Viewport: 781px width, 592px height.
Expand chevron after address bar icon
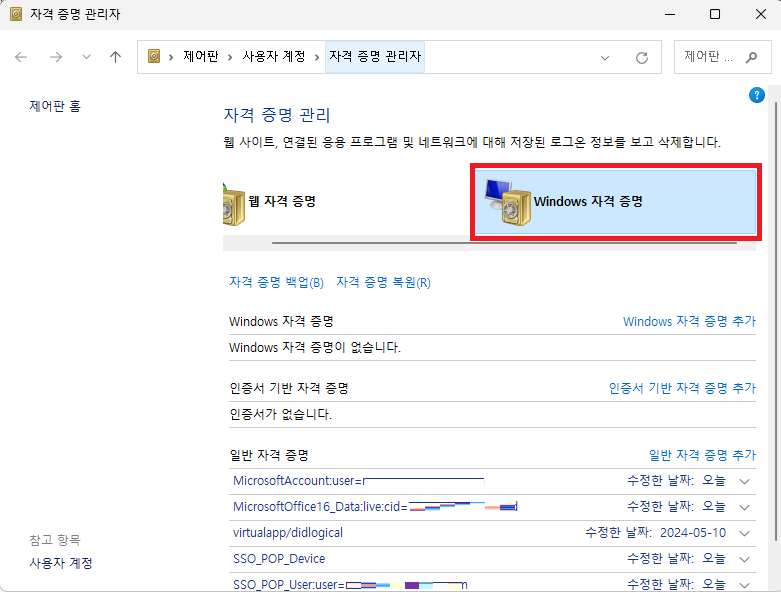171,57
